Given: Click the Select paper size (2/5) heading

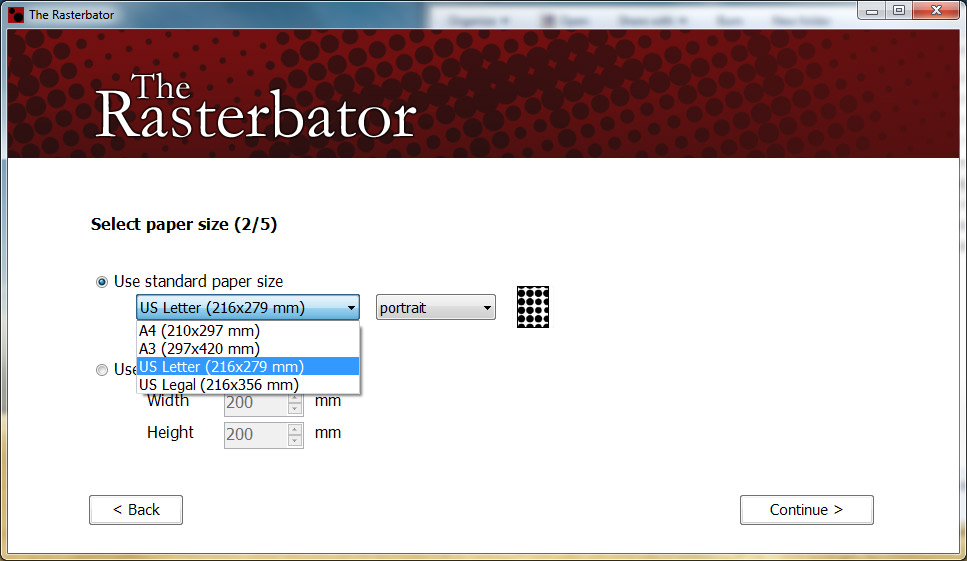Looking at the screenshot, I should pyautogui.click(x=184, y=224).
